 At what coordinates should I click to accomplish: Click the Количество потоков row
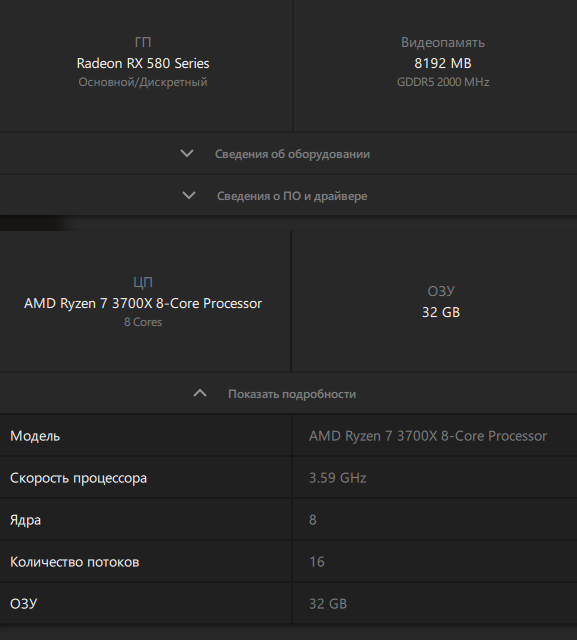(288, 562)
